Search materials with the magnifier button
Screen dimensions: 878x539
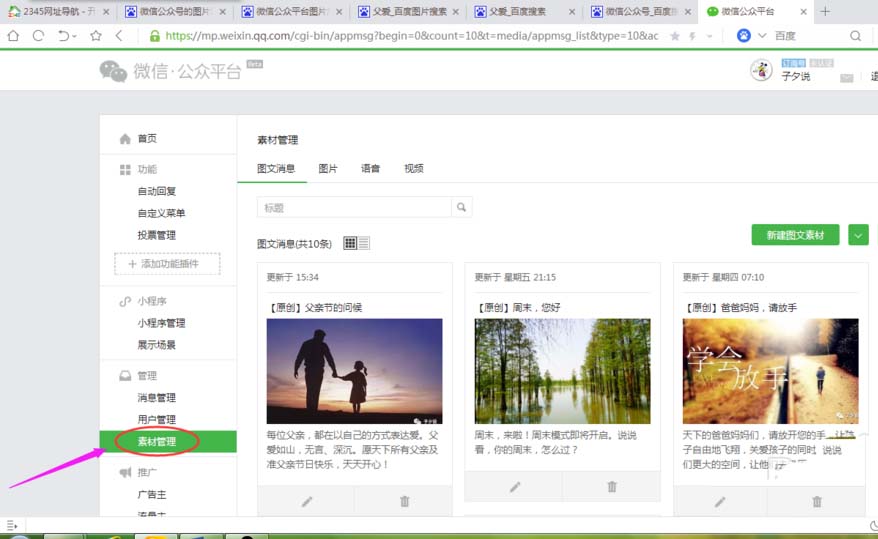(461, 207)
